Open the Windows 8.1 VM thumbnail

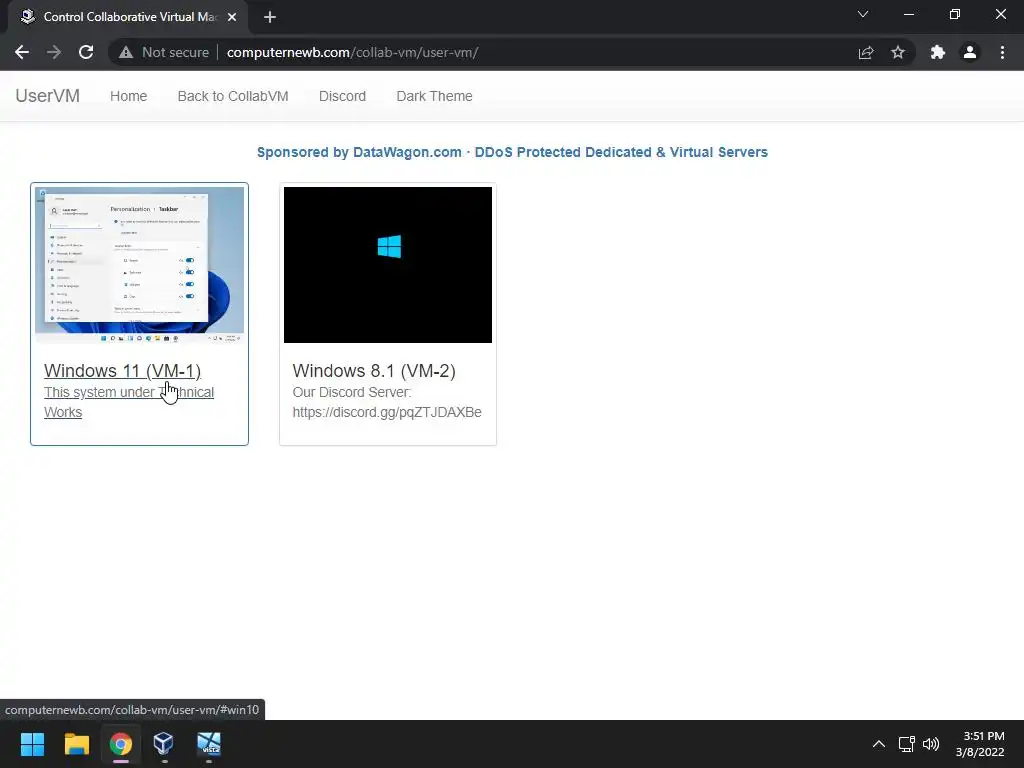pos(388,264)
